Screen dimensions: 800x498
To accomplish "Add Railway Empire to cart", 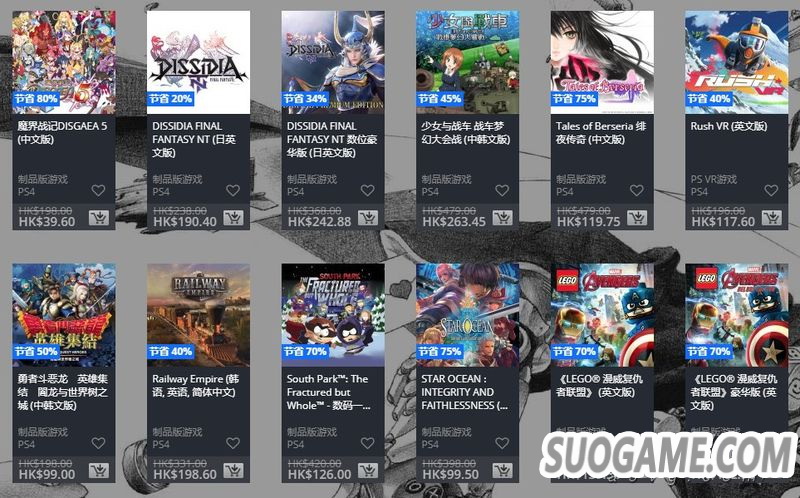I will coord(233,471).
